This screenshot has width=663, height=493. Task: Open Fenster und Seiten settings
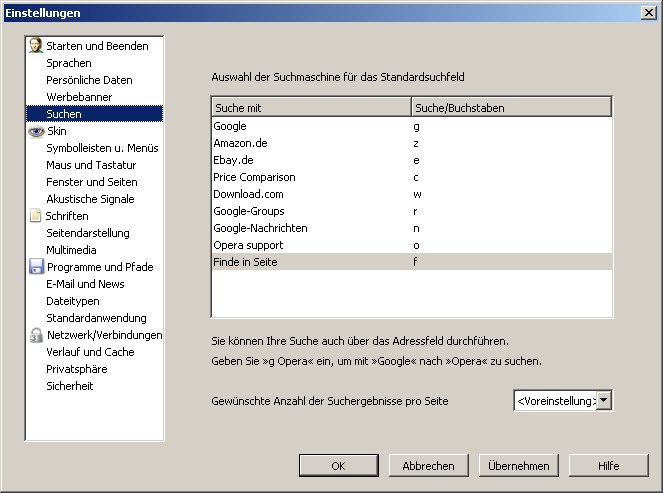[x=92, y=182]
